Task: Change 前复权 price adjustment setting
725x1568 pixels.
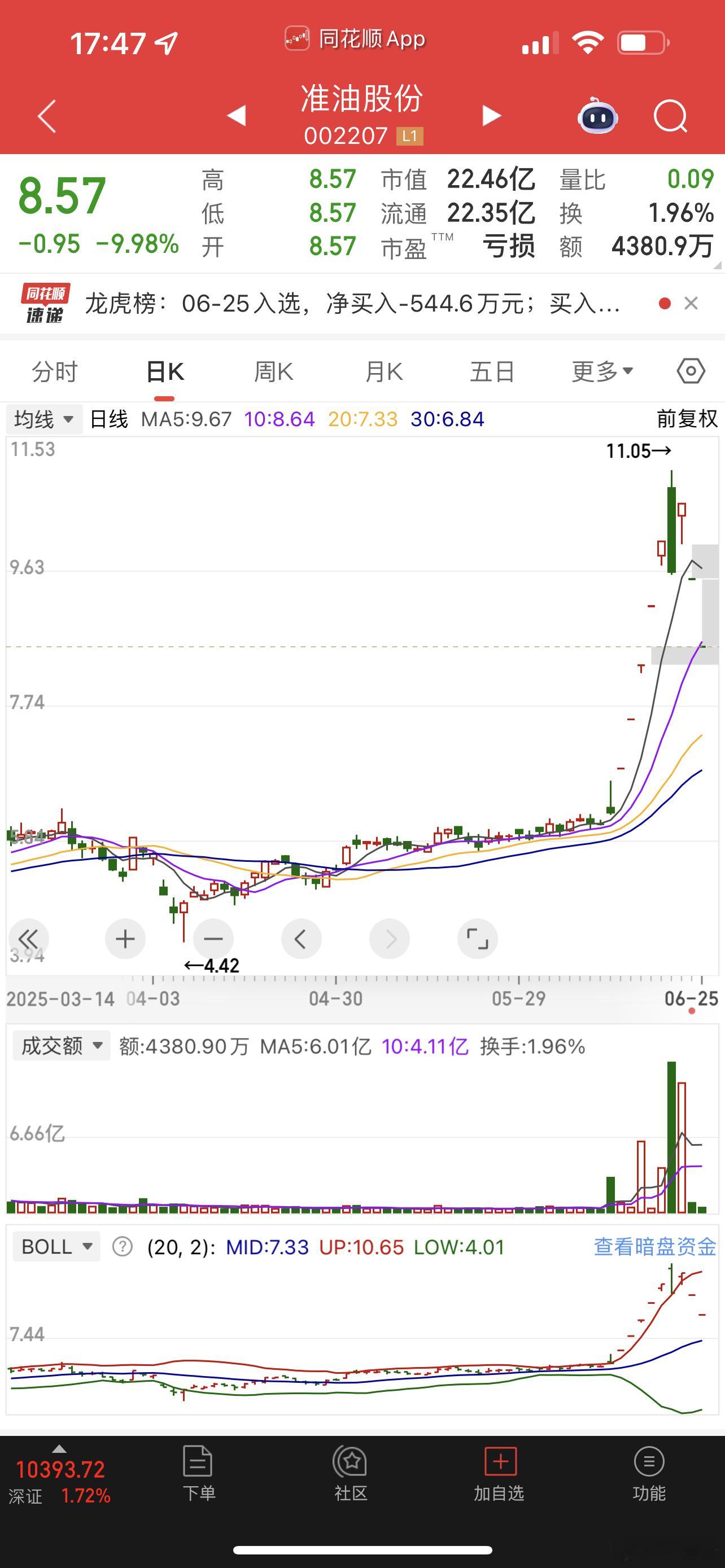Action: pos(687,419)
